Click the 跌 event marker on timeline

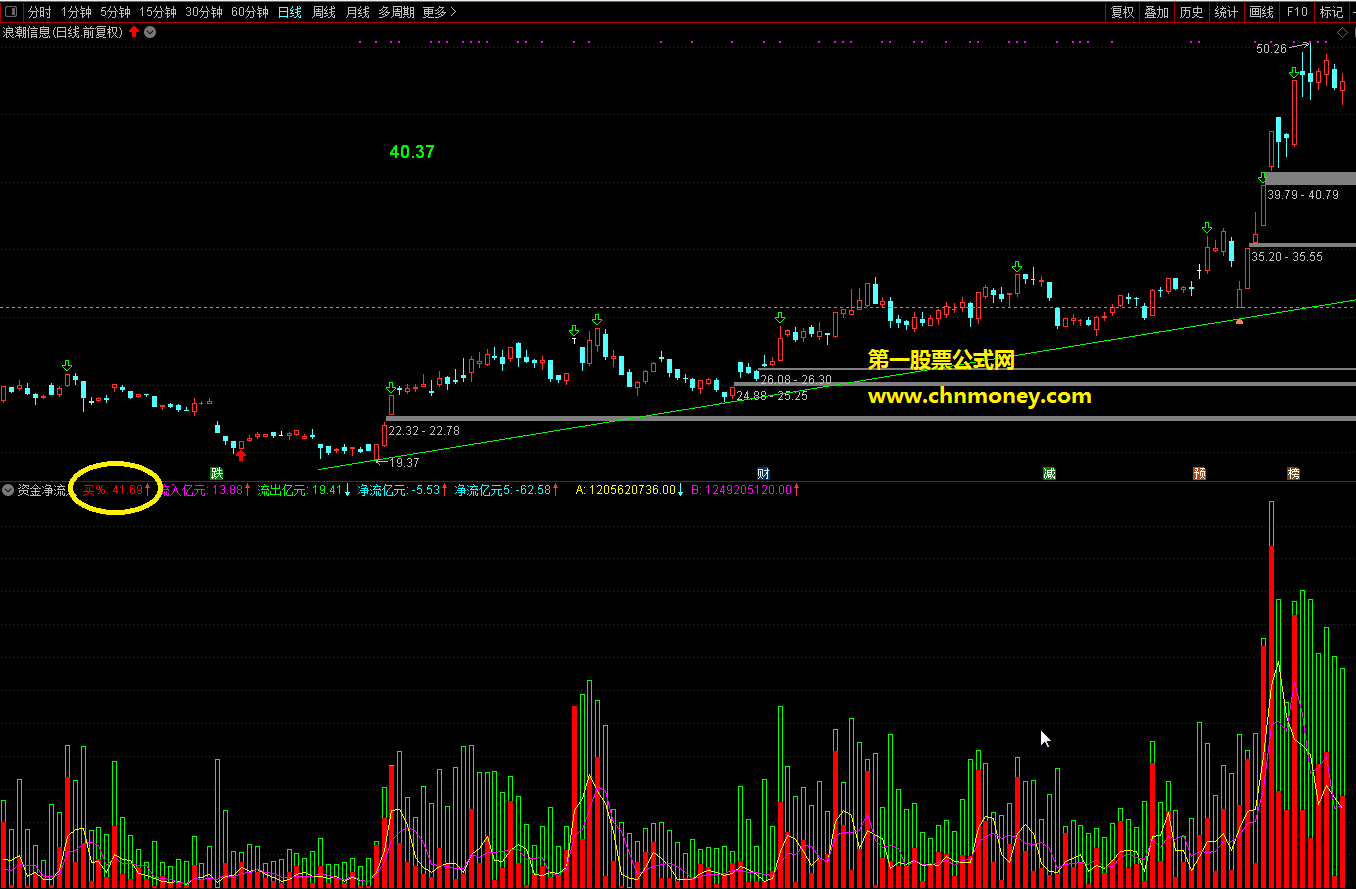click(217, 473)
